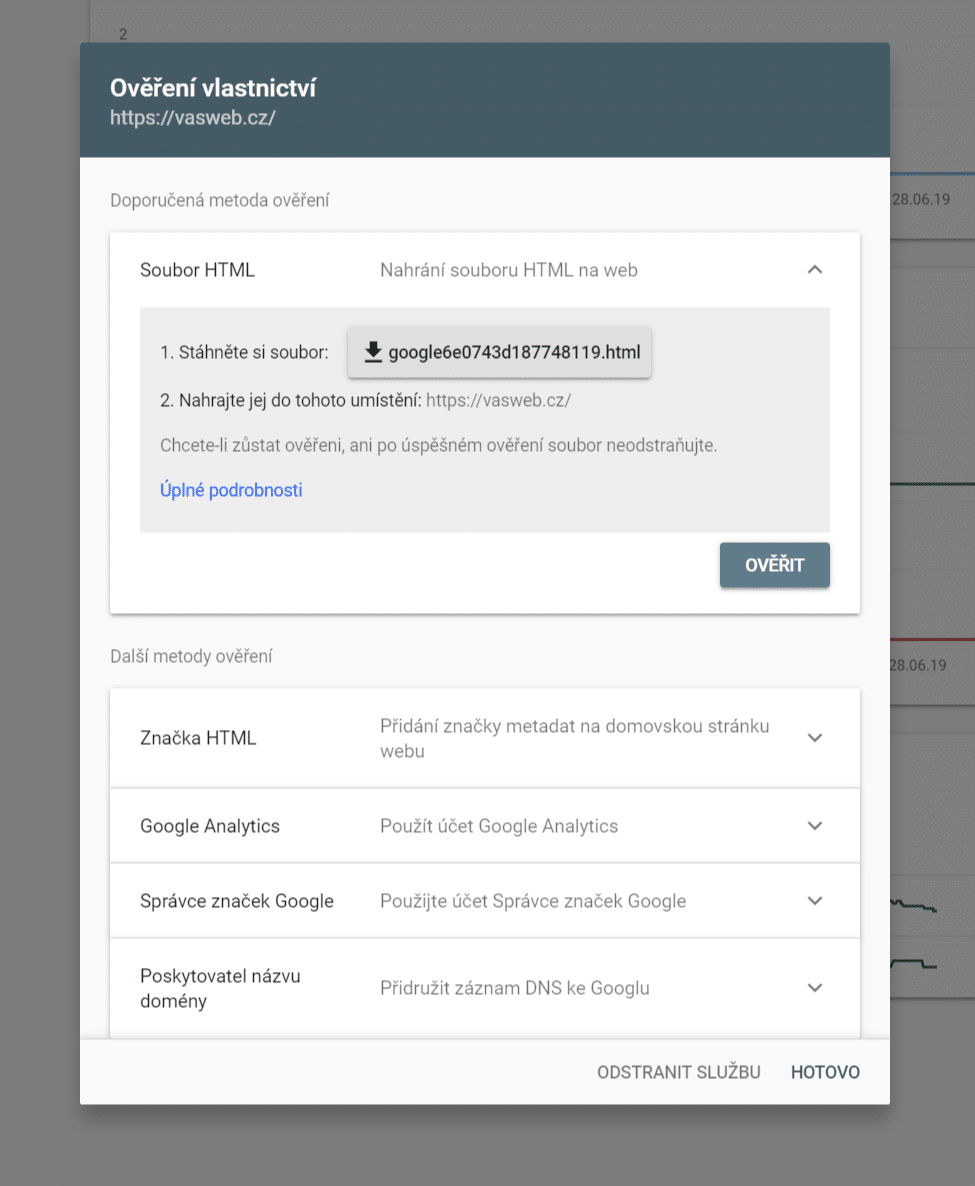The width and height of the screenshot is (975, 1186).
Task: Expand the Poskytovatel názvu domény chevron
Action: click(x=815, y=988)
